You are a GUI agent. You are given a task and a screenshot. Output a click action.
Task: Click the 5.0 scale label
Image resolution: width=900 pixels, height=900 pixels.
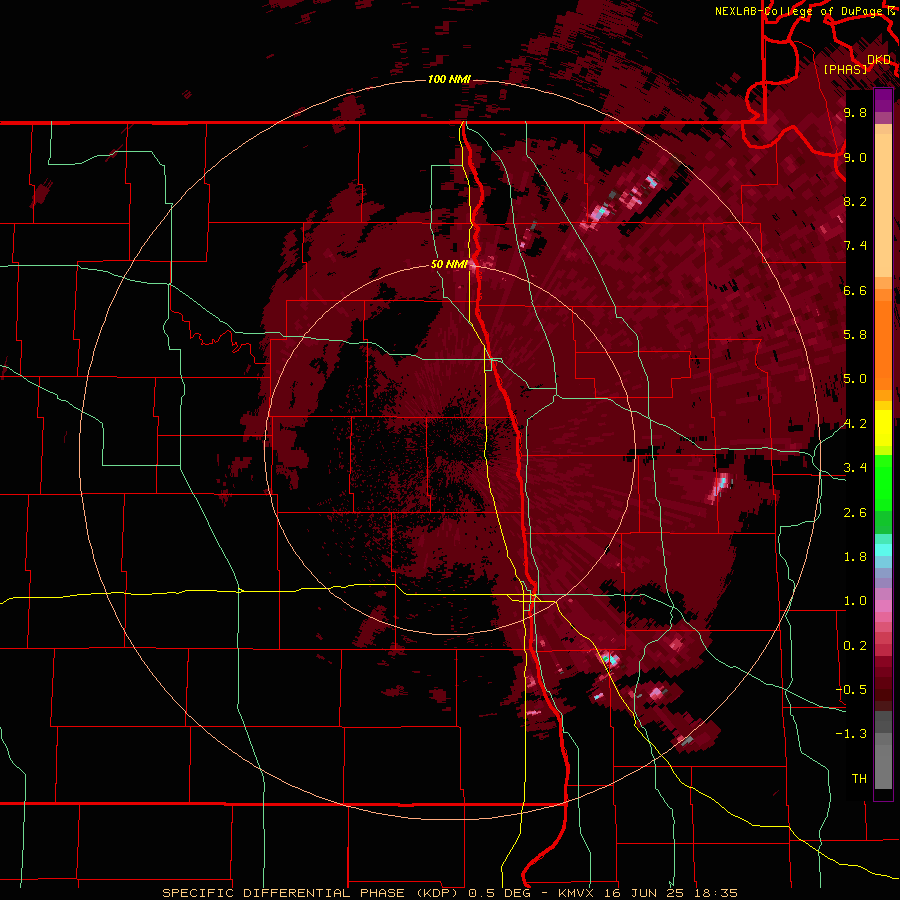pyautogui.click(x=855, y=379)
